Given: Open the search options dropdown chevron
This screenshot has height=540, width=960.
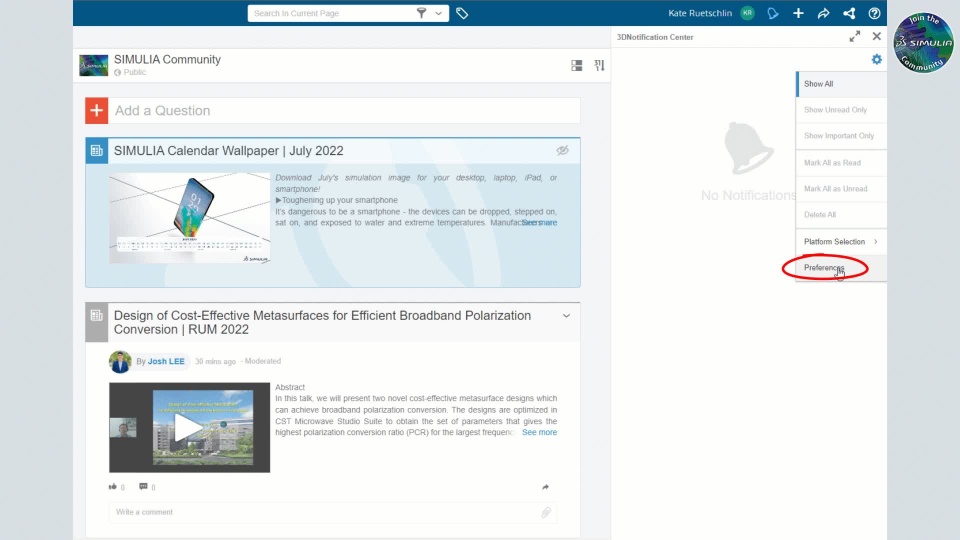Looking at the screenshot, I should tap(438, 13).
